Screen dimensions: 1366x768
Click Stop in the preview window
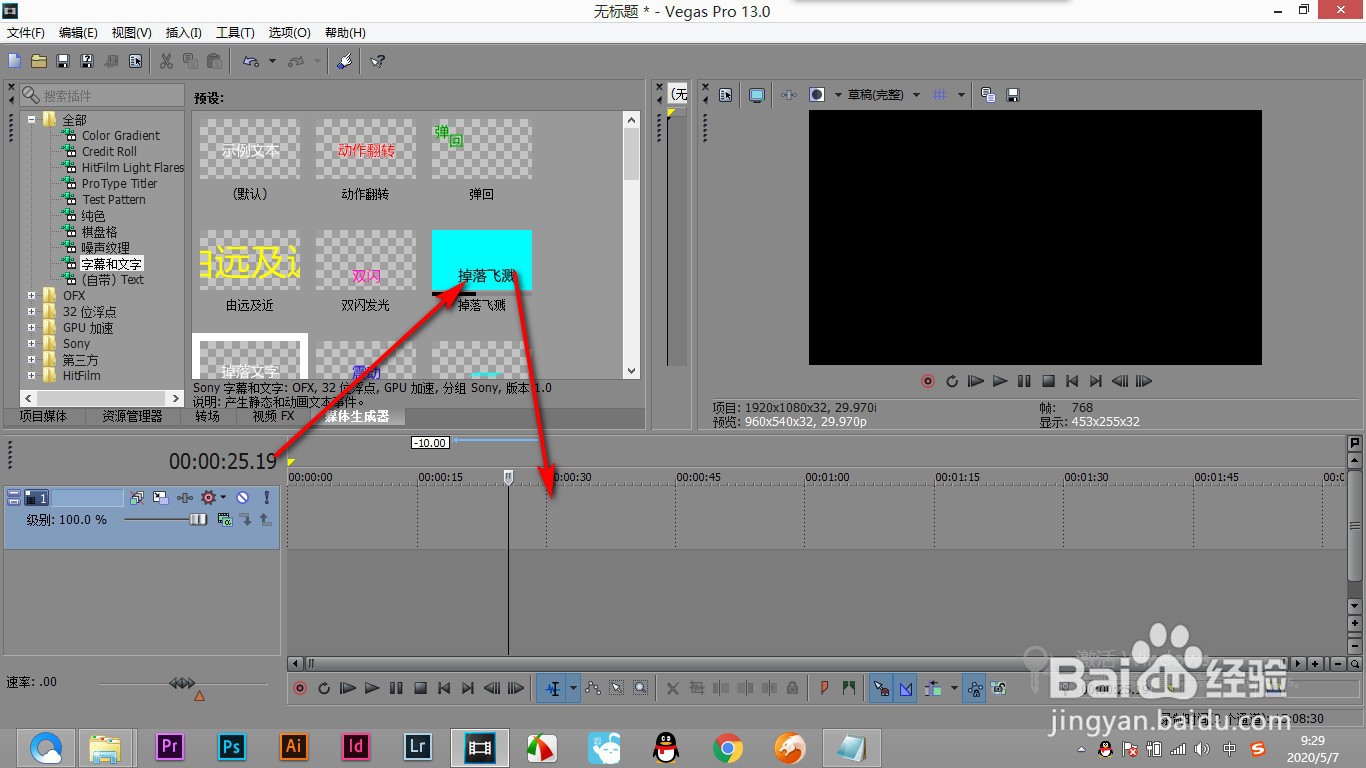[1048, 381]
